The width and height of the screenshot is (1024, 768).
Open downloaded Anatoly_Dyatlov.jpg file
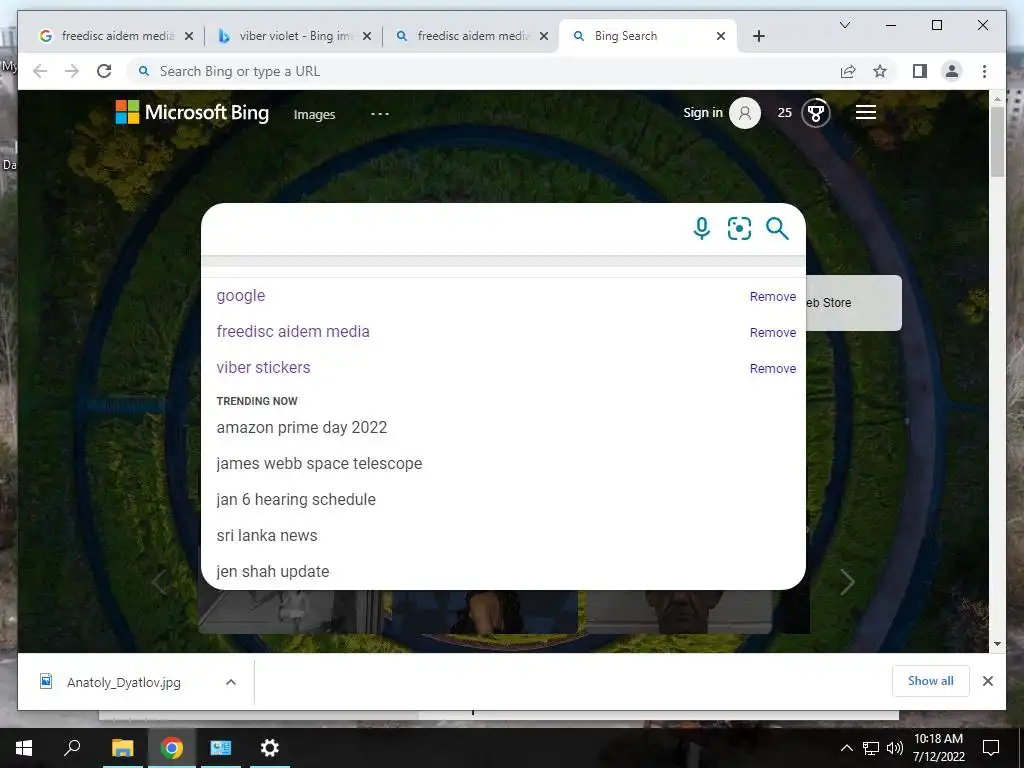click(124, 682)
